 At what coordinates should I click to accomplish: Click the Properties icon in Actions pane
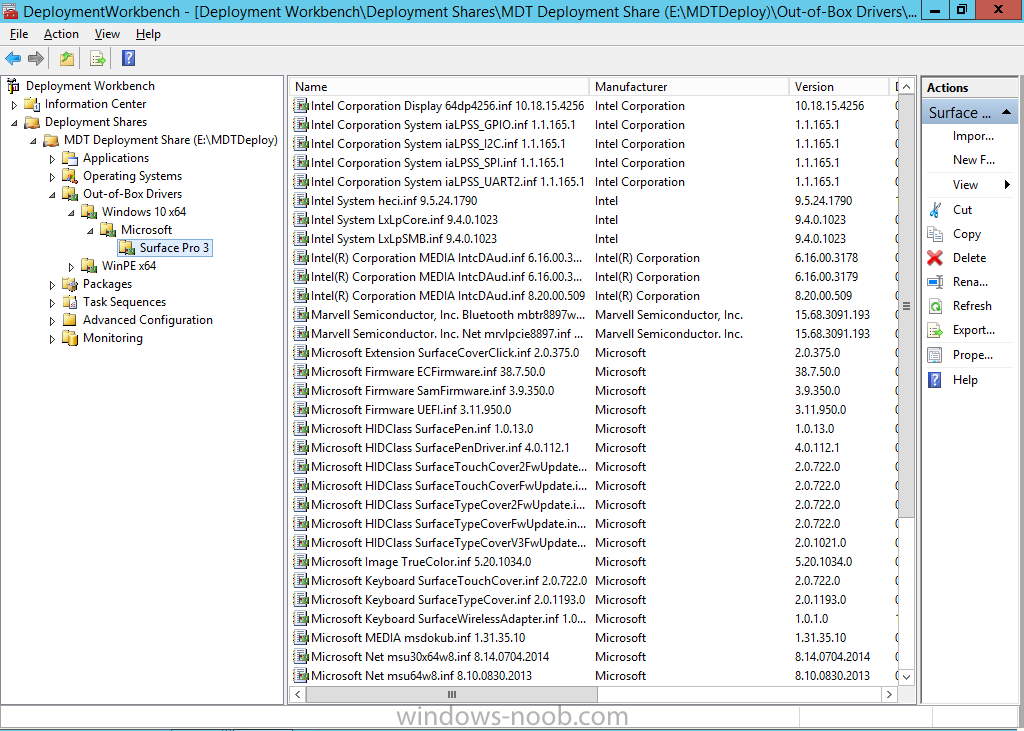tap(935, 355)
